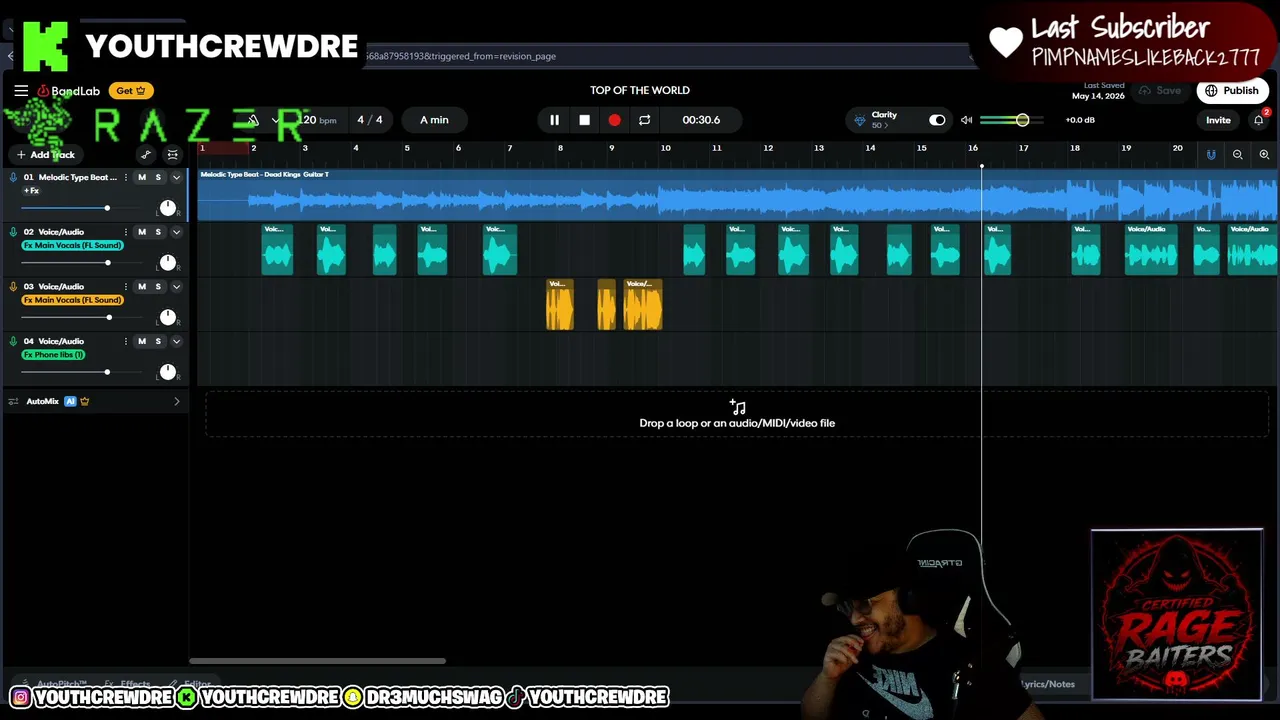This screenshot has width=1280, height=720.
Task: Mute track 03 Voice/Audio
Action: click(141, 287)
